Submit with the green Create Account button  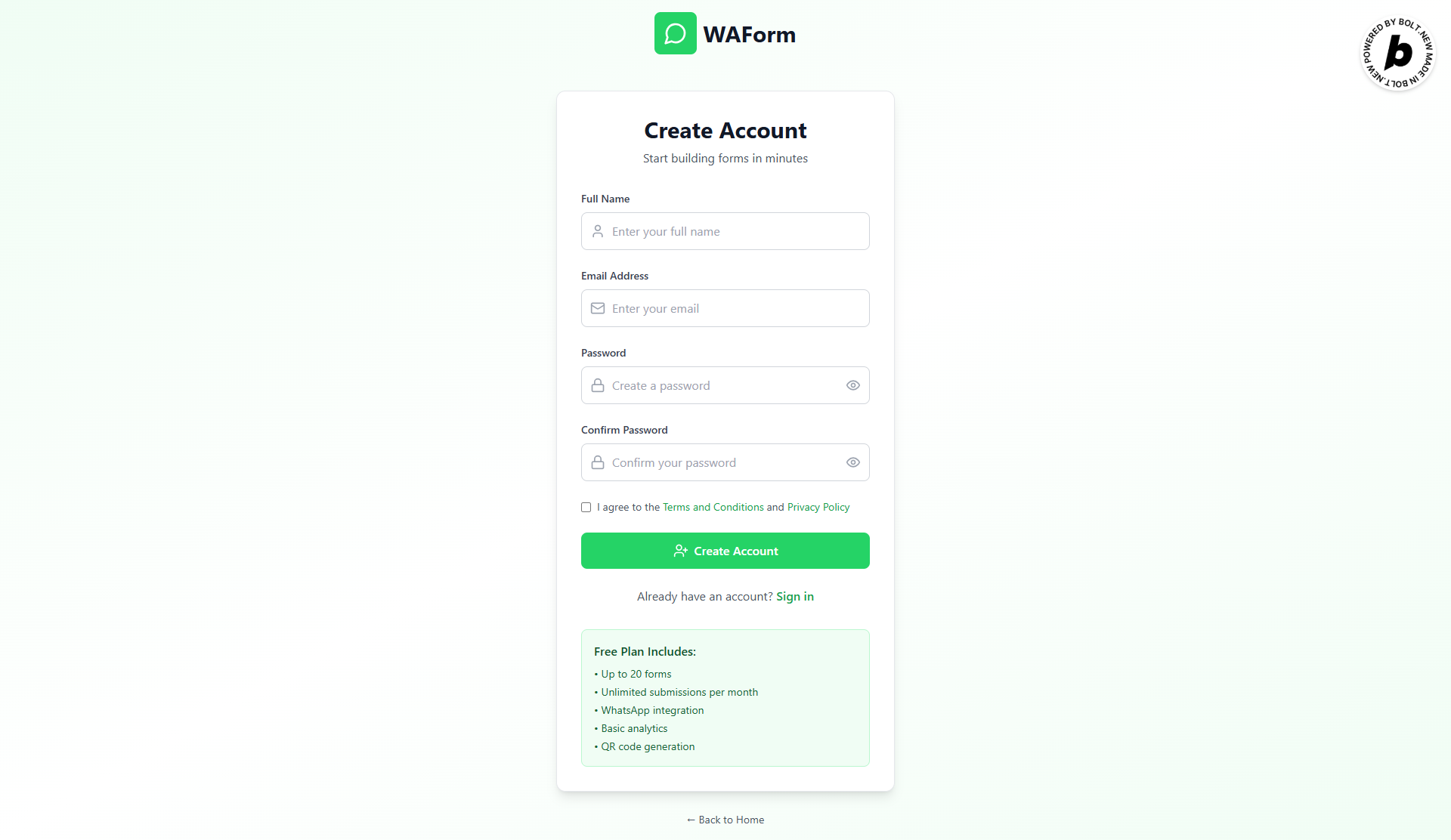[x=725, y=551]
